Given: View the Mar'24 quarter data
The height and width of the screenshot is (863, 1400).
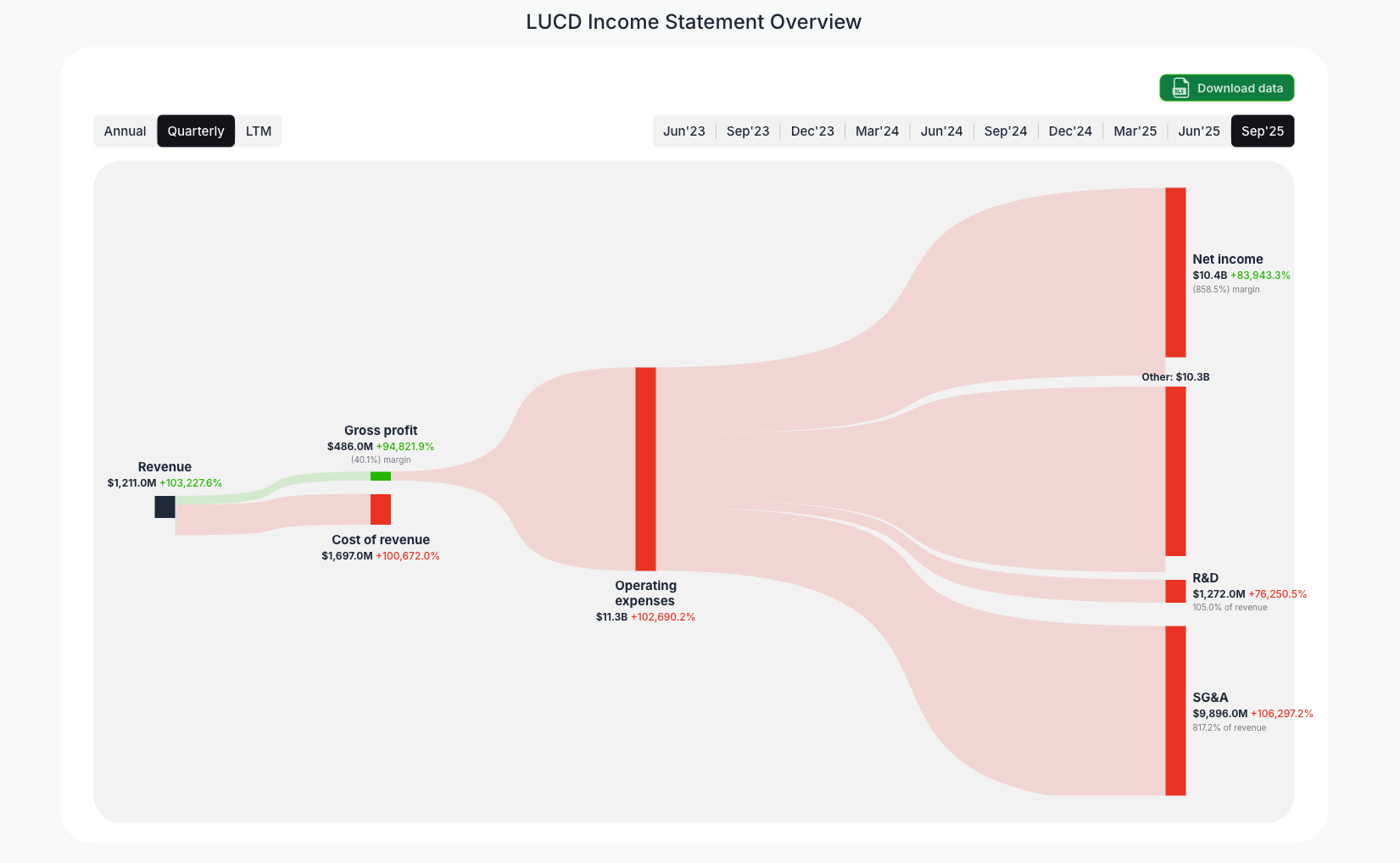Looking at the screenshot, I should pos(877,131).
